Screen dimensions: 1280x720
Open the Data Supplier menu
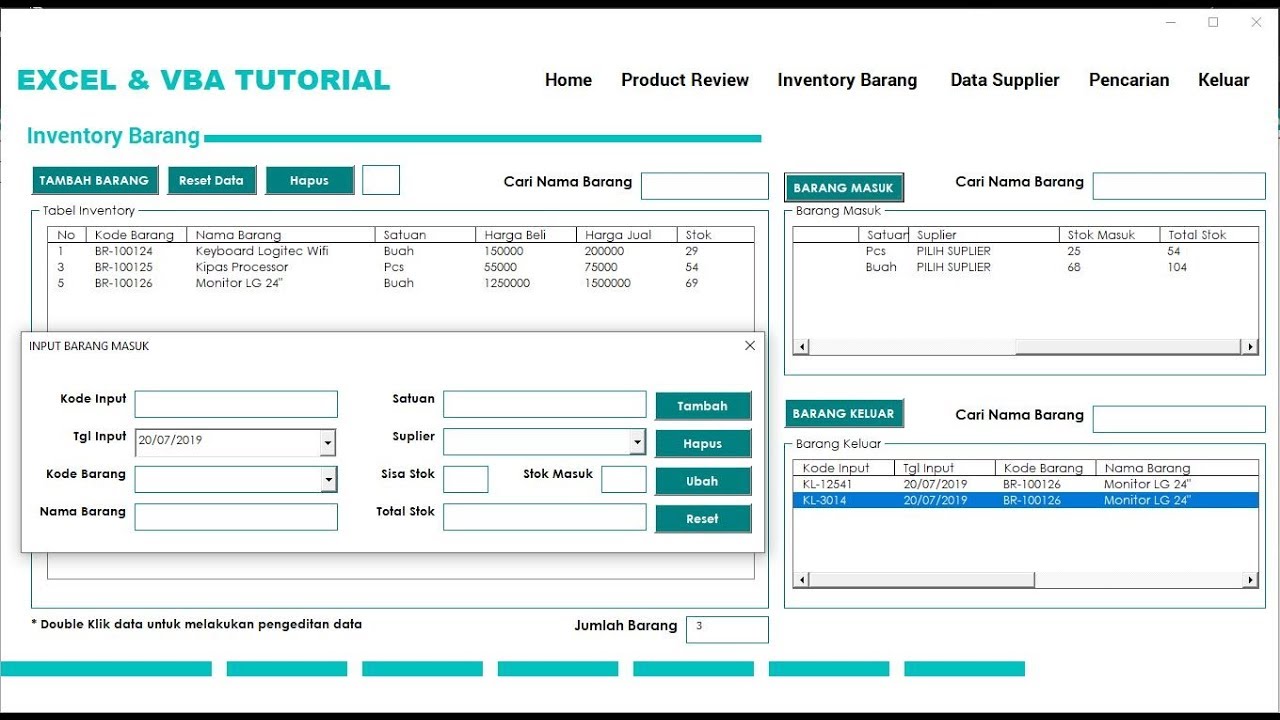point(1005,80)
